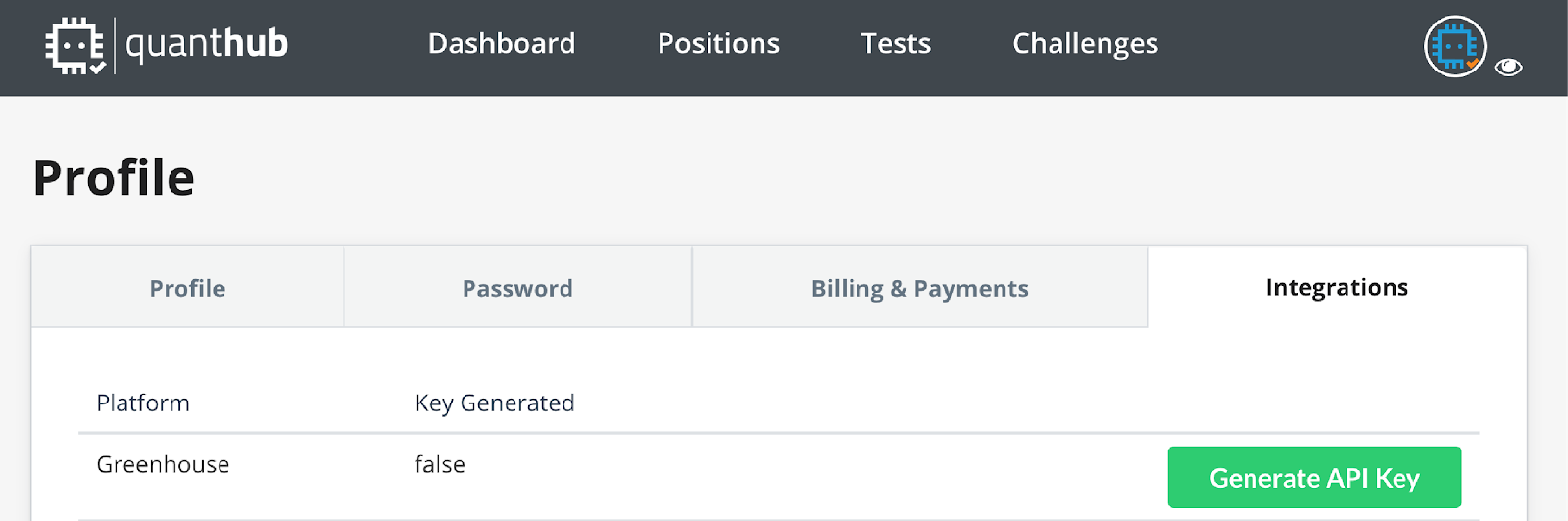The width and height of the screenshot is (1568, 521).
Task: Click the green Generate API Key button
Action: [x=1314, y=478]
